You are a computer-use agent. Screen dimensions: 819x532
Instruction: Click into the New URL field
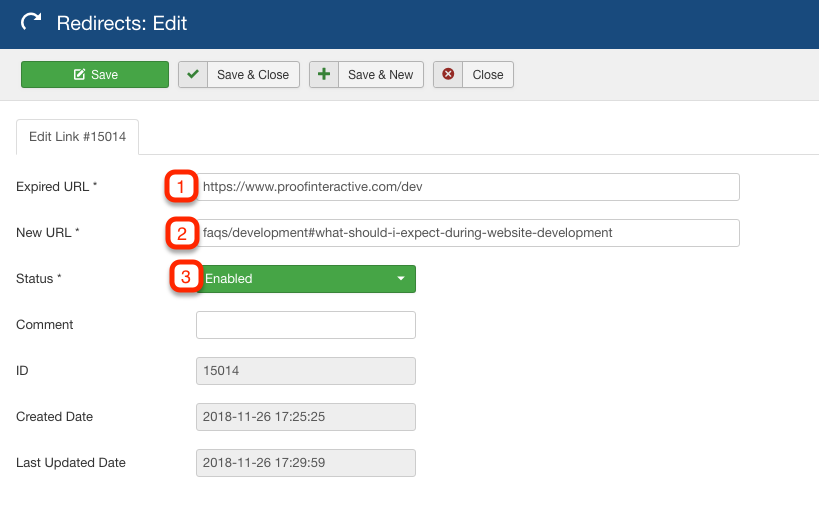467,233
